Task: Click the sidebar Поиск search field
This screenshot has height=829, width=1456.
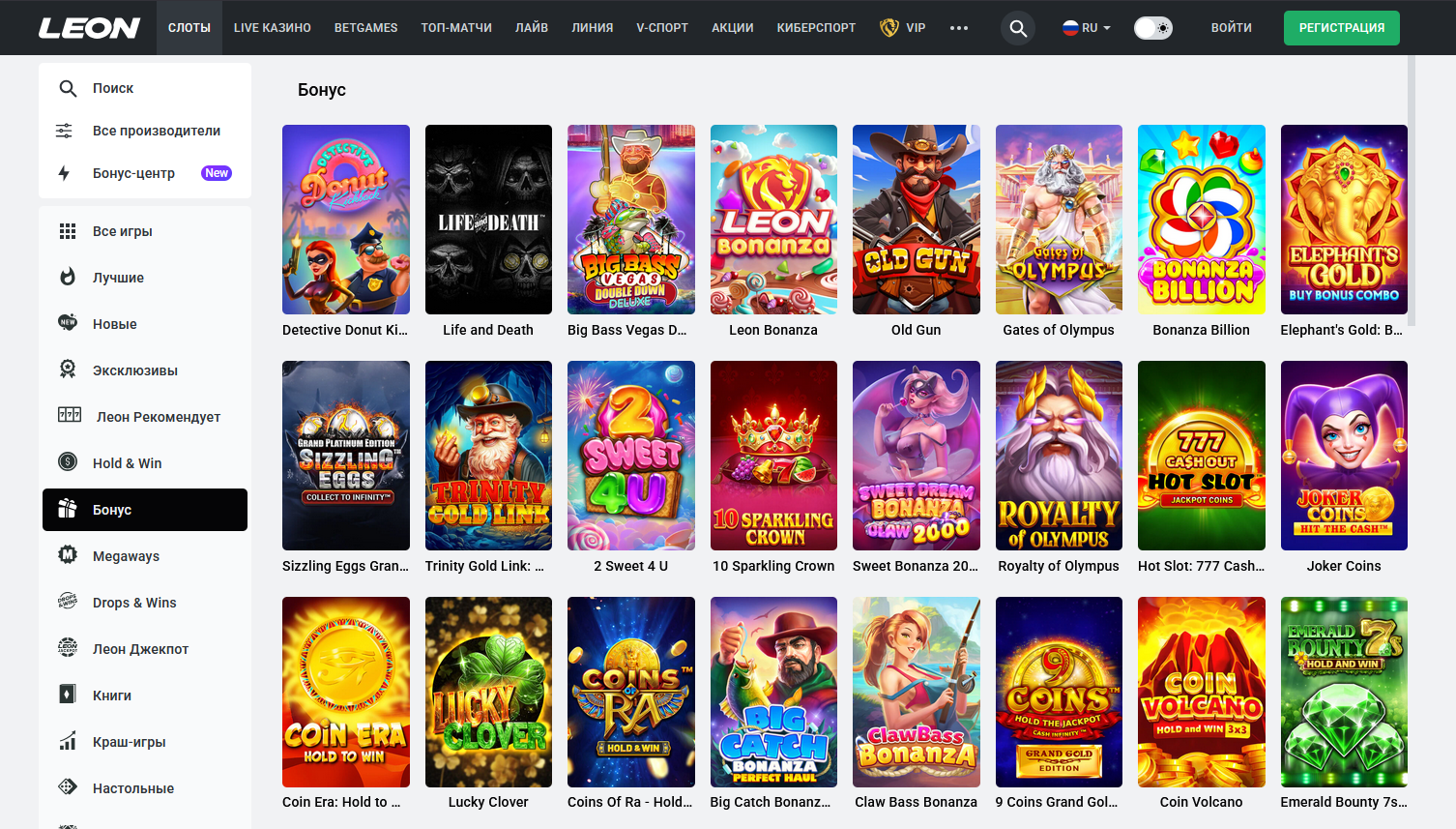Action: coord(145,88)
